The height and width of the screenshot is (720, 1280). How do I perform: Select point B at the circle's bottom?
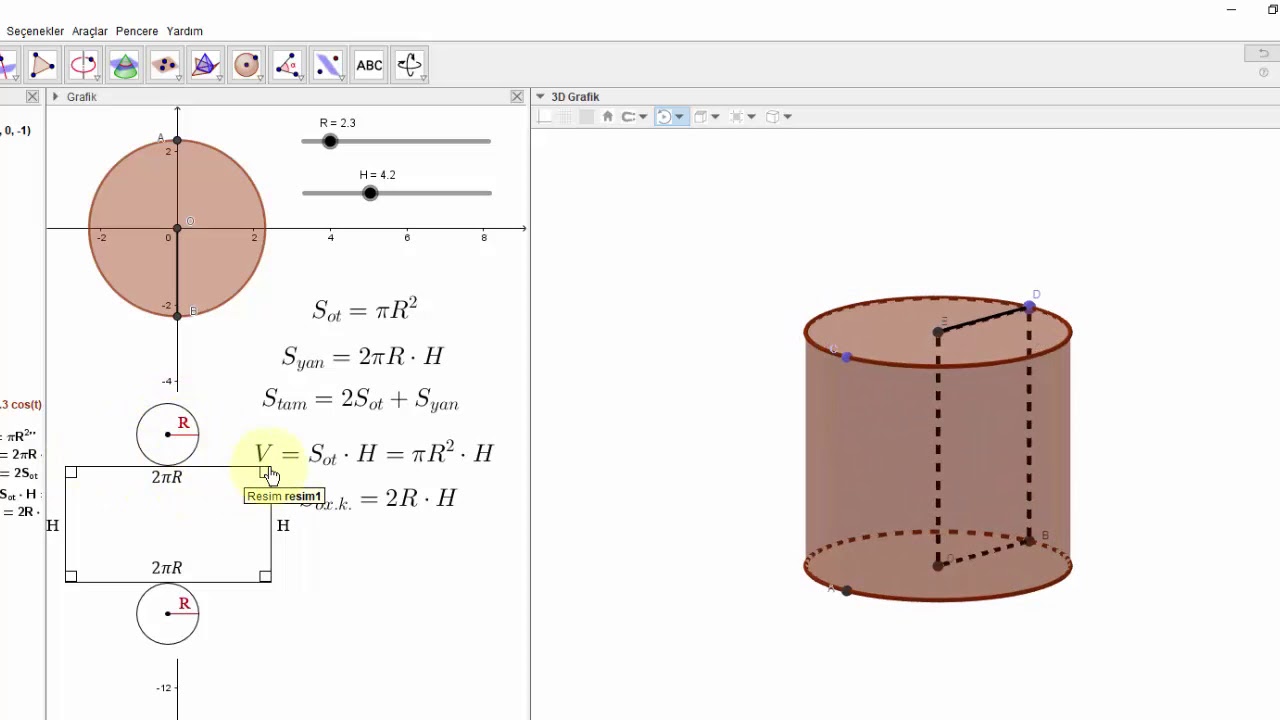pyautogui.click(x=177, y=316)
